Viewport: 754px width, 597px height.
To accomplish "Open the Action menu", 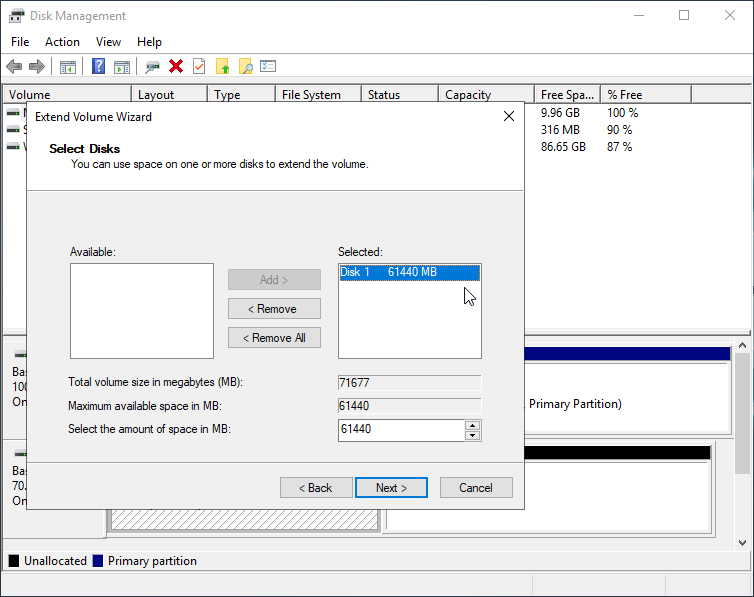I will (x=62, y=42).
